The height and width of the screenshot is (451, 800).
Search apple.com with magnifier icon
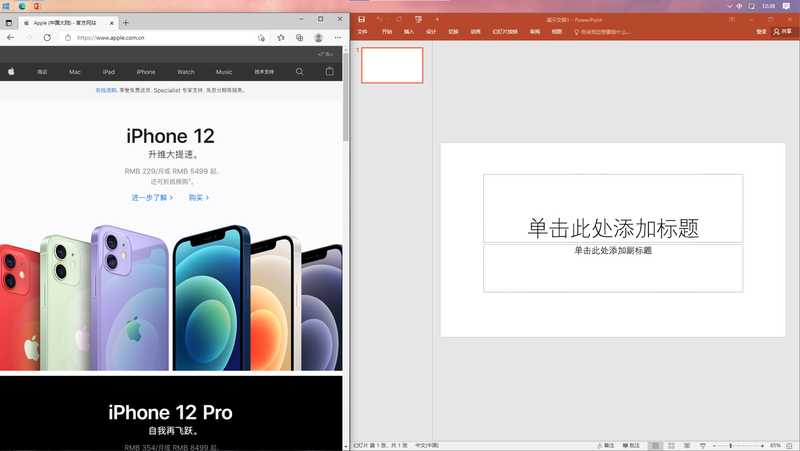click(299, 72)
